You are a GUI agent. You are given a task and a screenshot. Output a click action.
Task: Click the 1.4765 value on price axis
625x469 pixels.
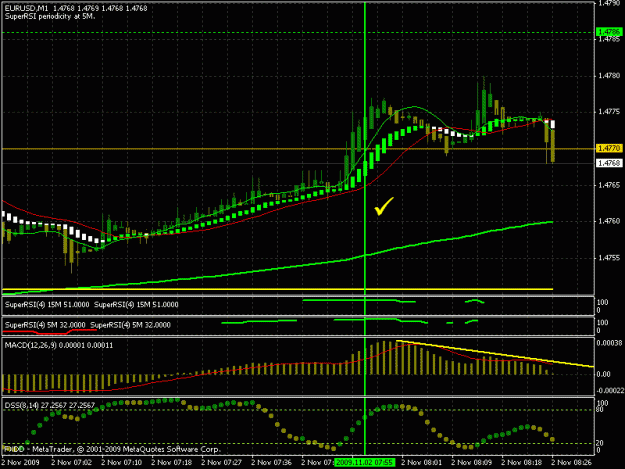(609, 185)
